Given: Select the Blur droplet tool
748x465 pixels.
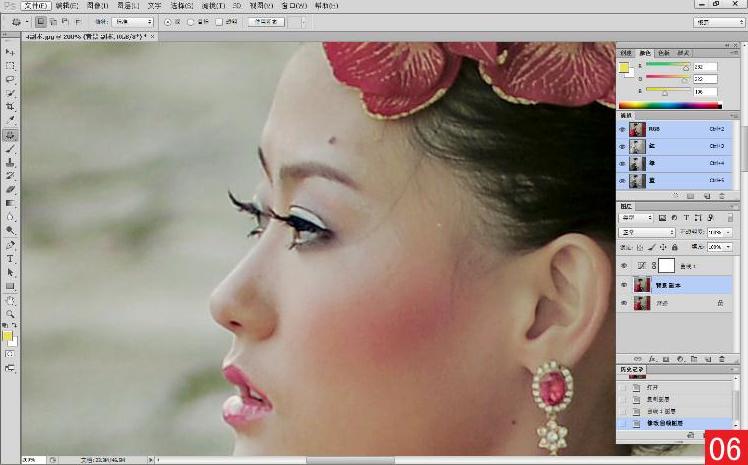Looking at the screenshot, I should tap(10, 217).
